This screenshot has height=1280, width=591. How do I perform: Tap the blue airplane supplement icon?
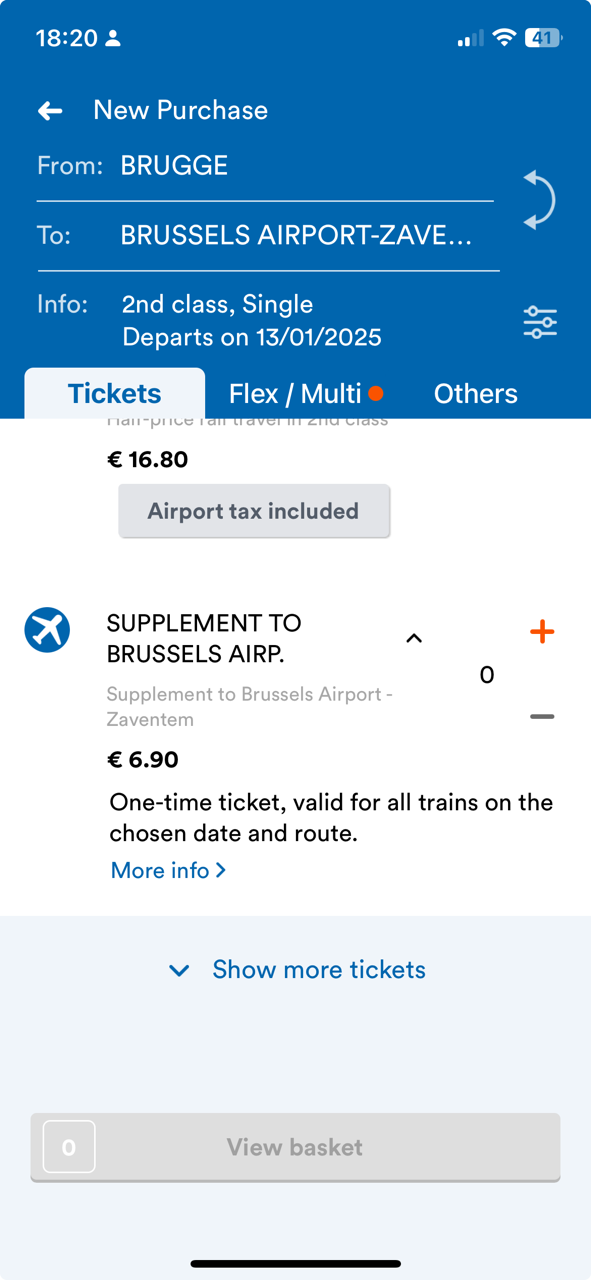coord(47,630)
